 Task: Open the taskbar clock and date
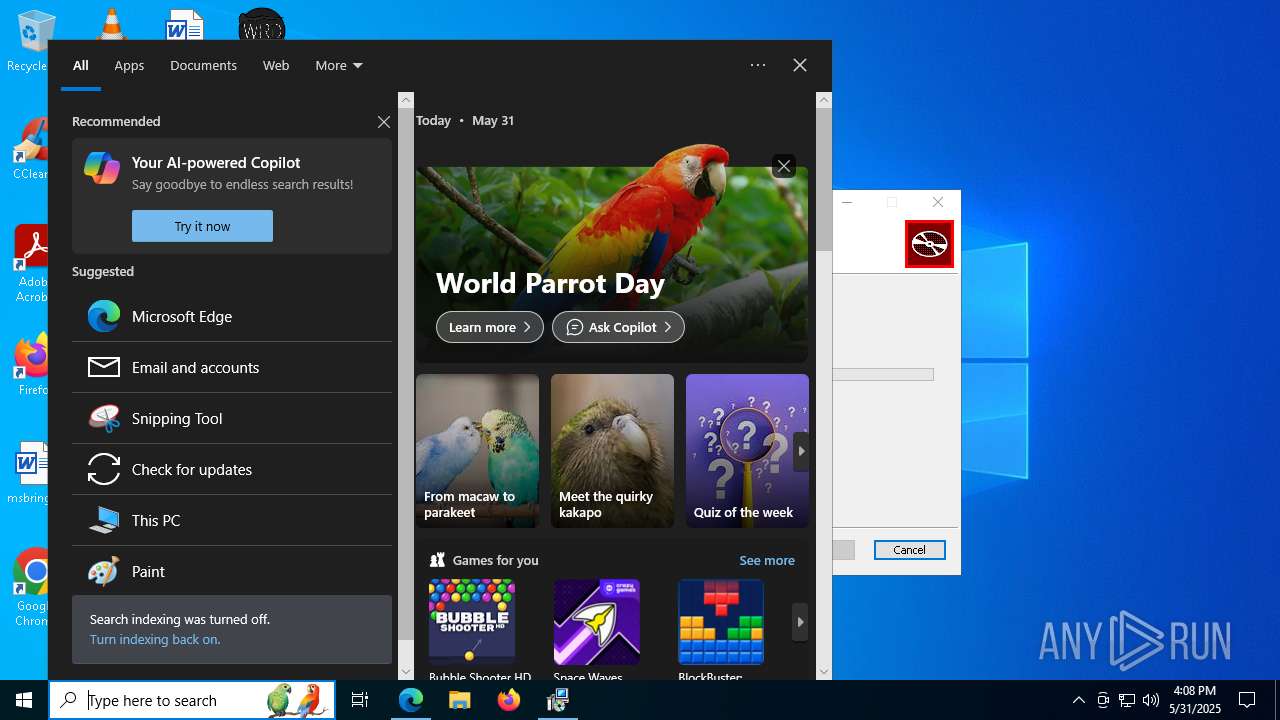1196,700
